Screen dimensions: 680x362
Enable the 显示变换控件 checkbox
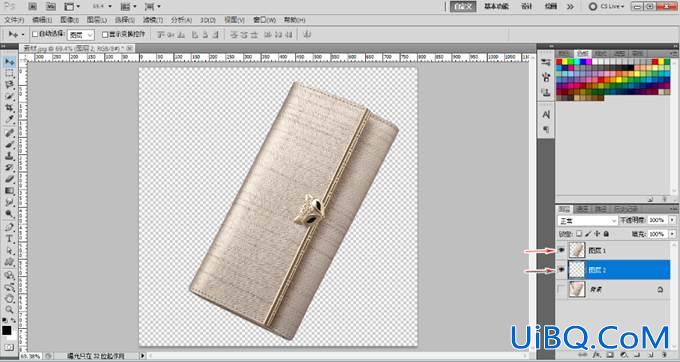pos(105,34)
